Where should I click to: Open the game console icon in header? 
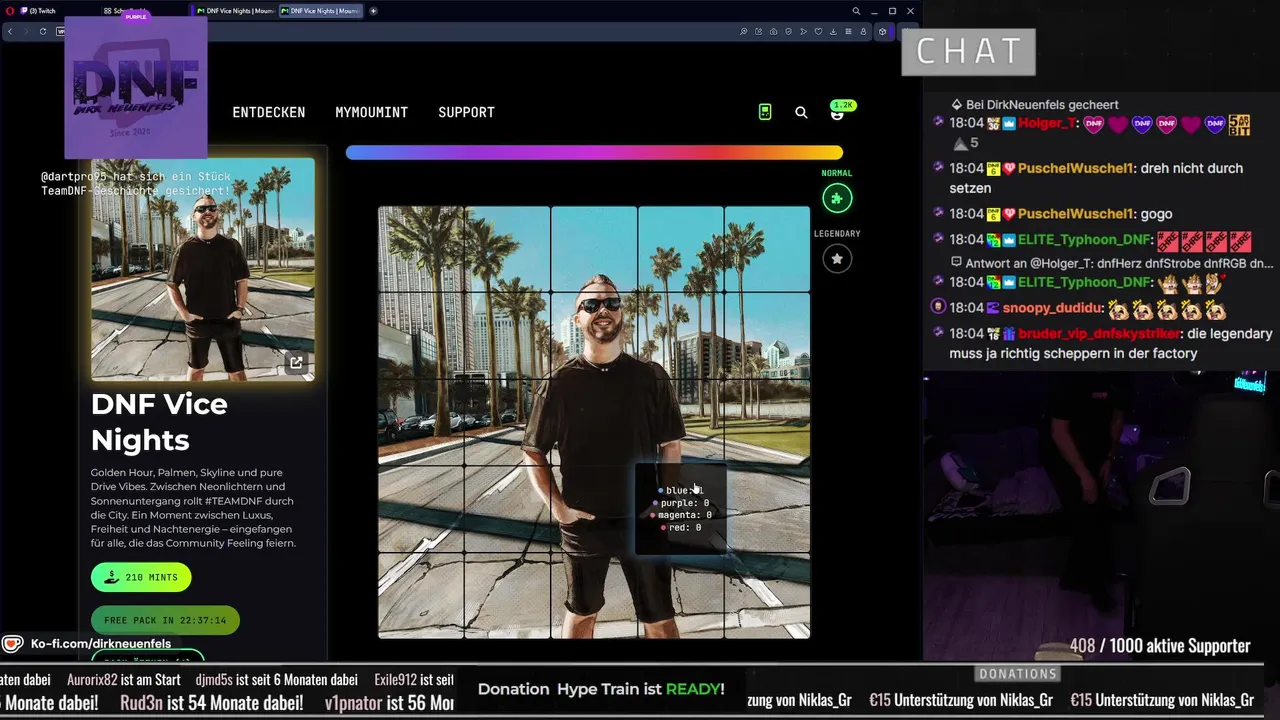point(765,112)
